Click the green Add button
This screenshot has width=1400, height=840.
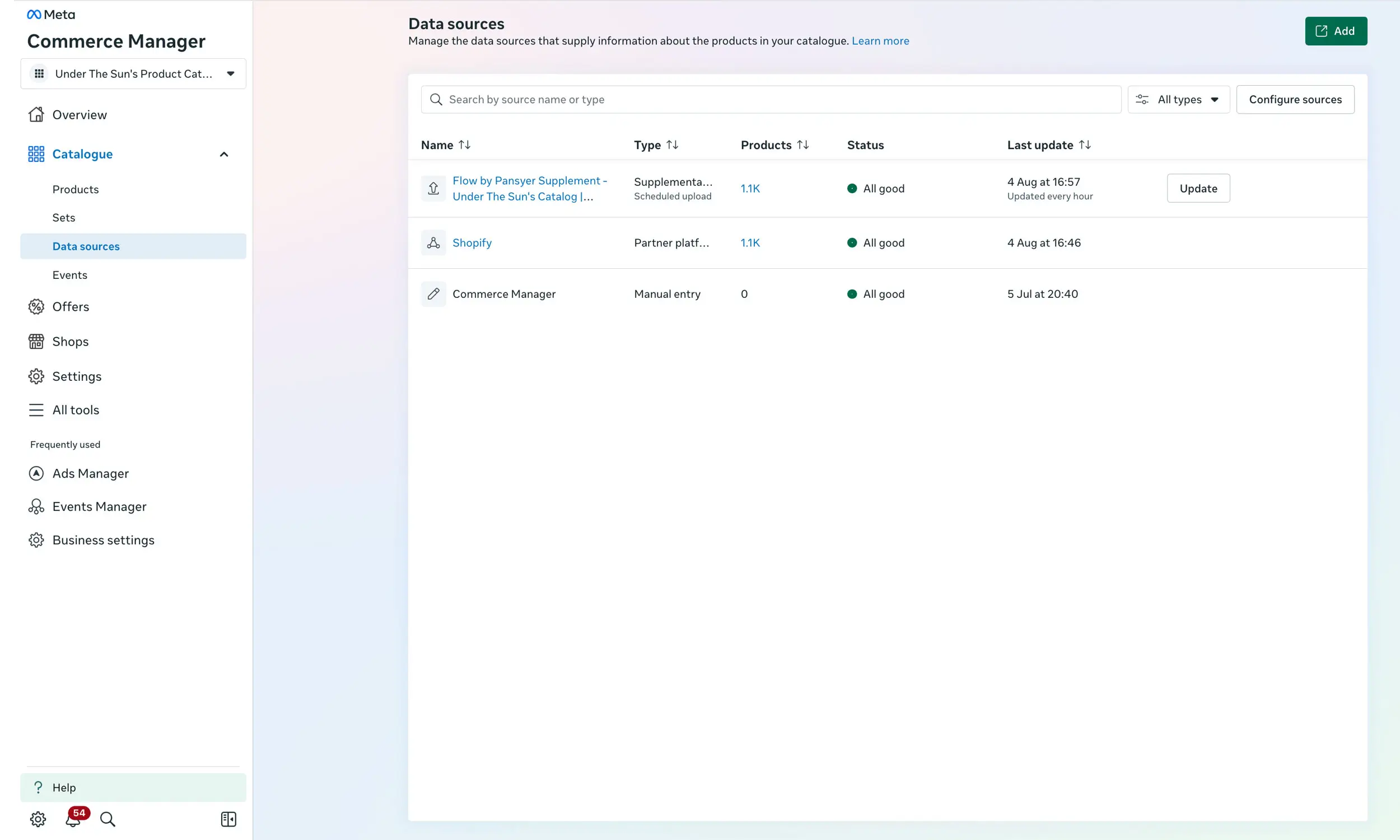(1336, 31)
